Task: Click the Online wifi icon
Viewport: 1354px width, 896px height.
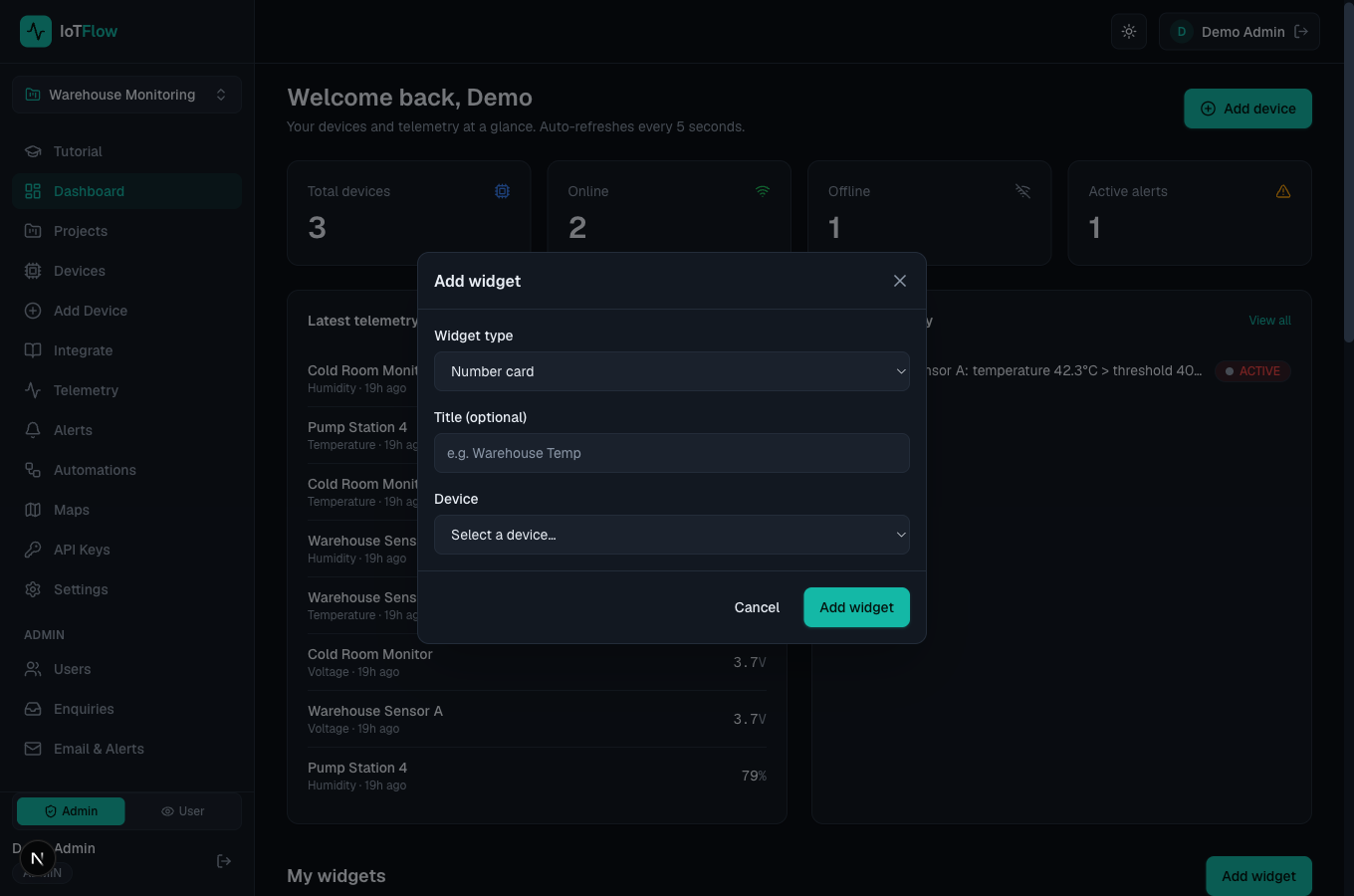Action: pyautogui.click(x=763, y=191)
